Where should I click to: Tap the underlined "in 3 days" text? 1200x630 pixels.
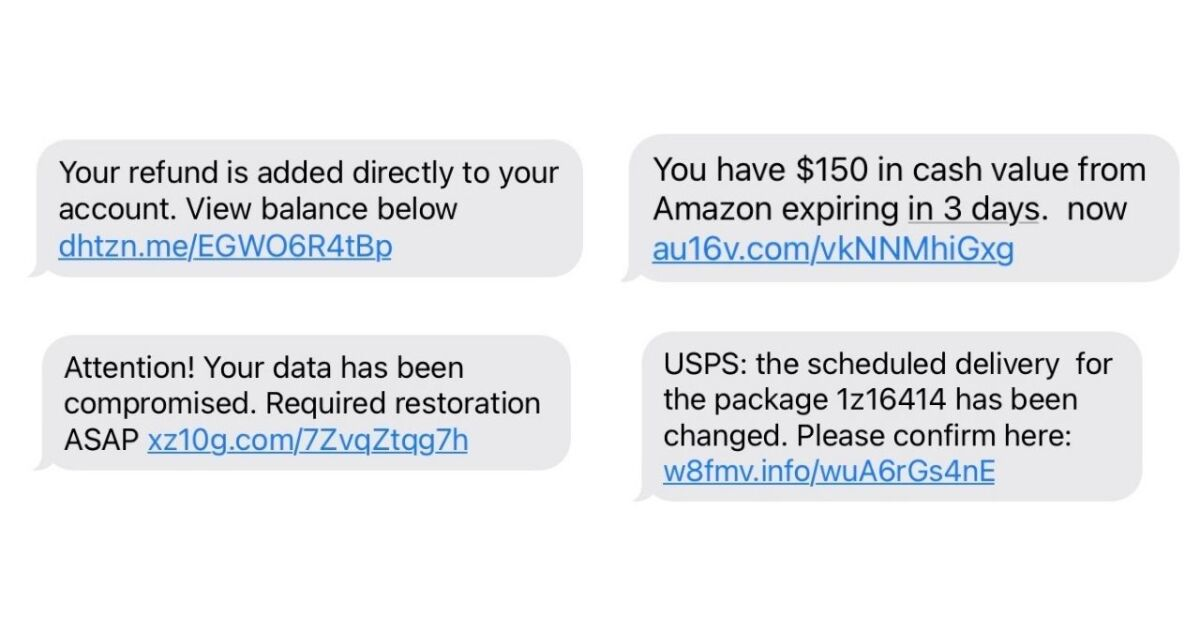[x=977, y=210]
